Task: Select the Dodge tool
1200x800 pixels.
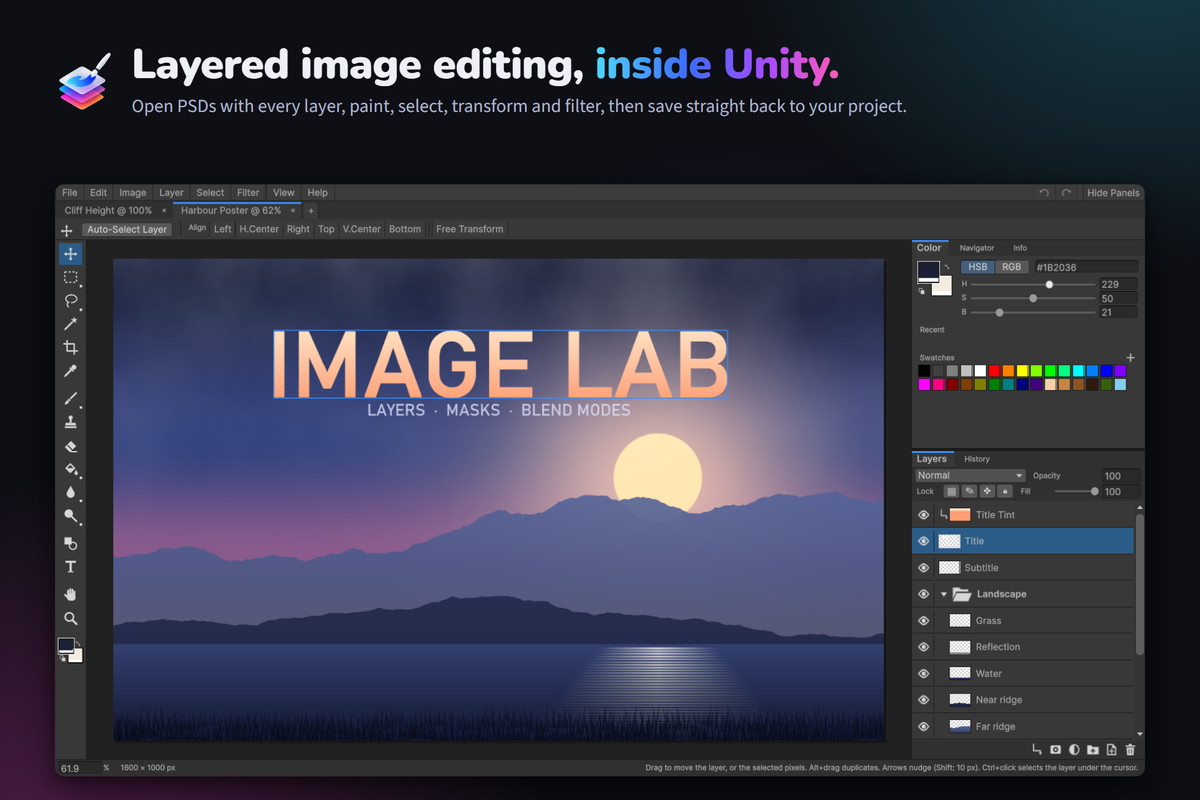Action: [71, 516]
